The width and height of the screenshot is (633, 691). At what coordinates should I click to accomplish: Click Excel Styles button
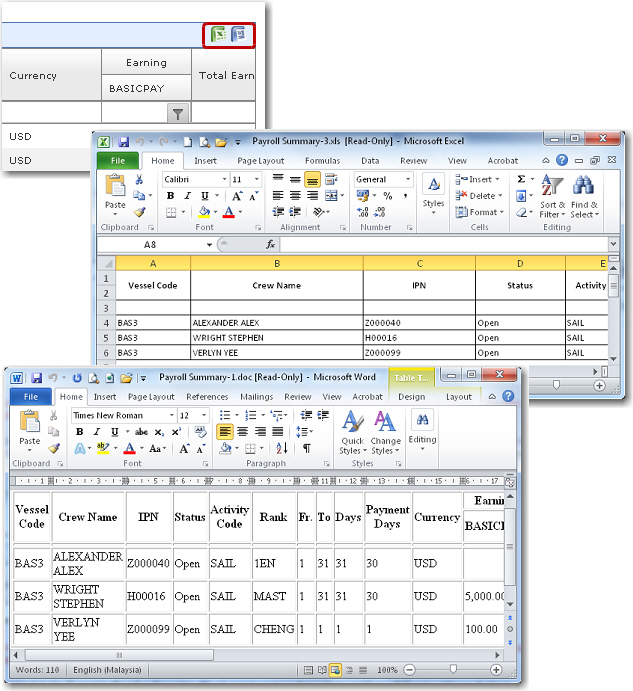tap(433, 194)
